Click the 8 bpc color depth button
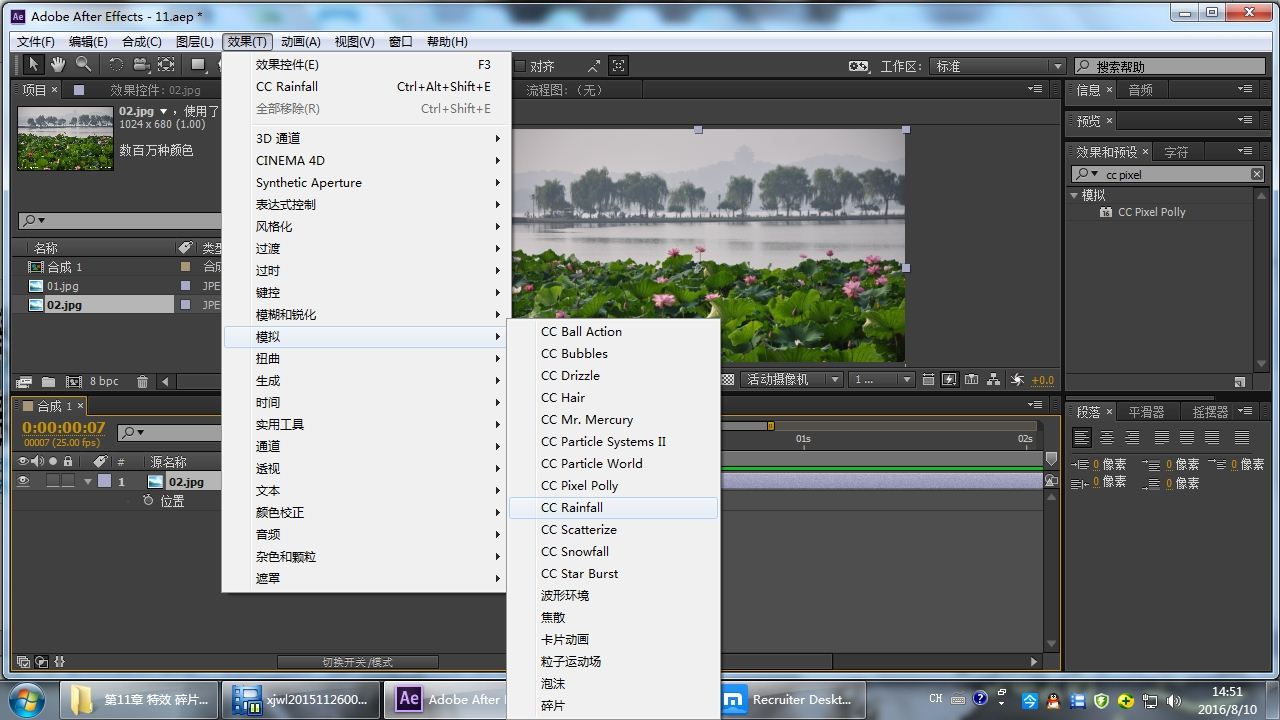The width and height of the screenshot is (1280, 720). click(x=104, y=381)
